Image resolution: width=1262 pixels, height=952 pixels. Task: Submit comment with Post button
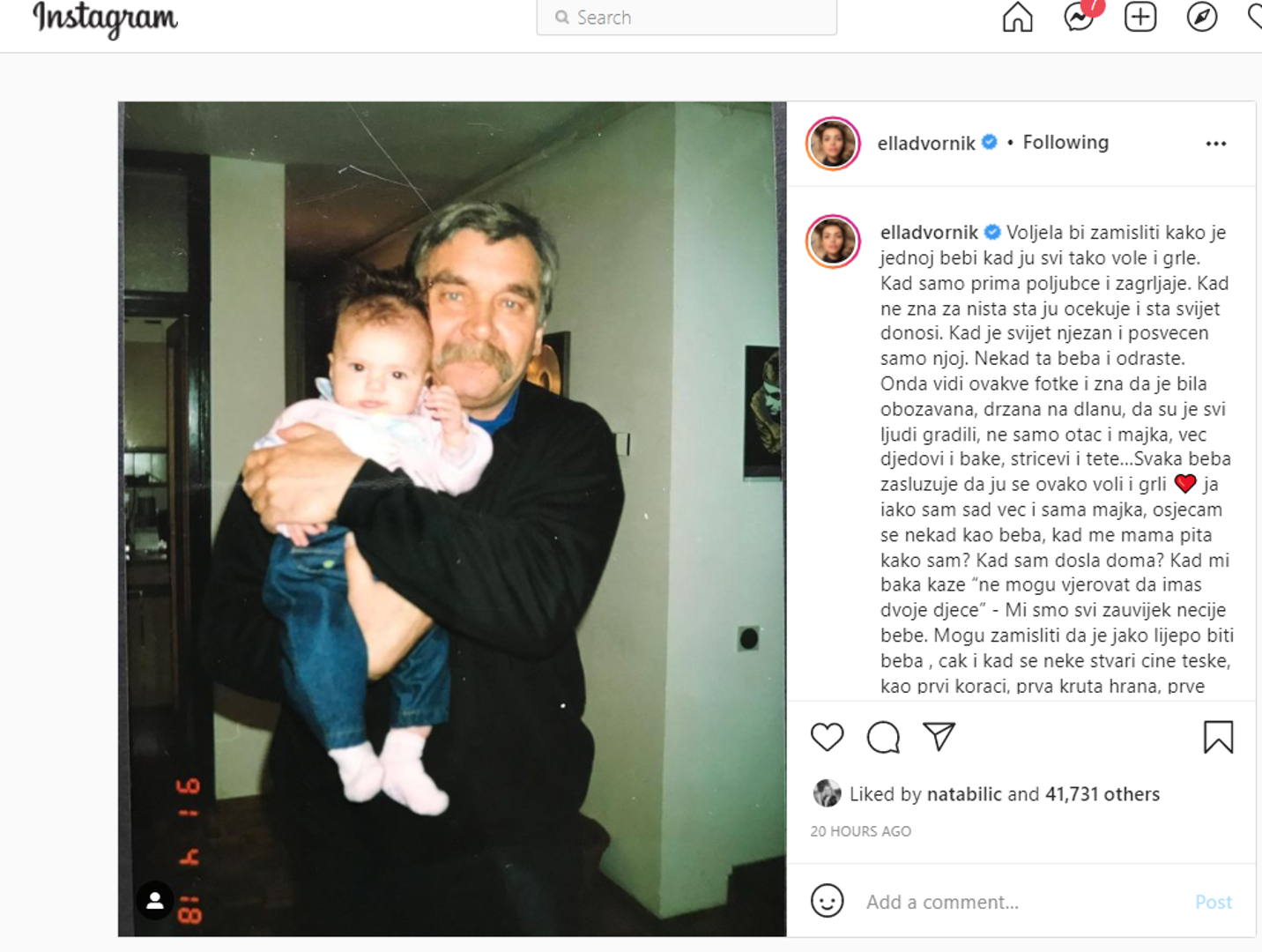click(1214, 902)
